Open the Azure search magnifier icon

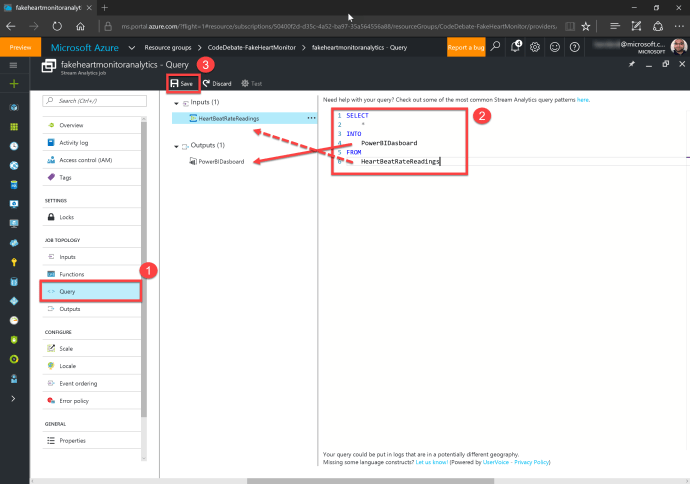[495, 46]
